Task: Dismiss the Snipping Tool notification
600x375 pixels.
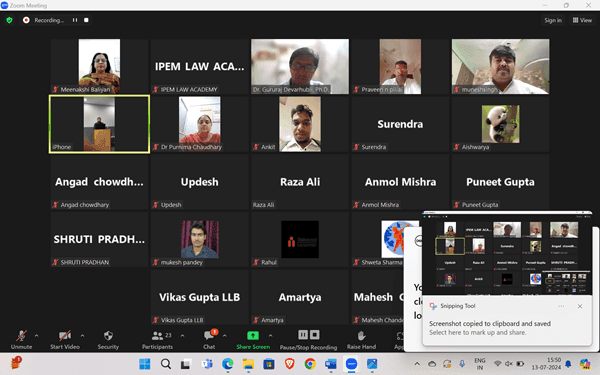Action: pos(580,306)
